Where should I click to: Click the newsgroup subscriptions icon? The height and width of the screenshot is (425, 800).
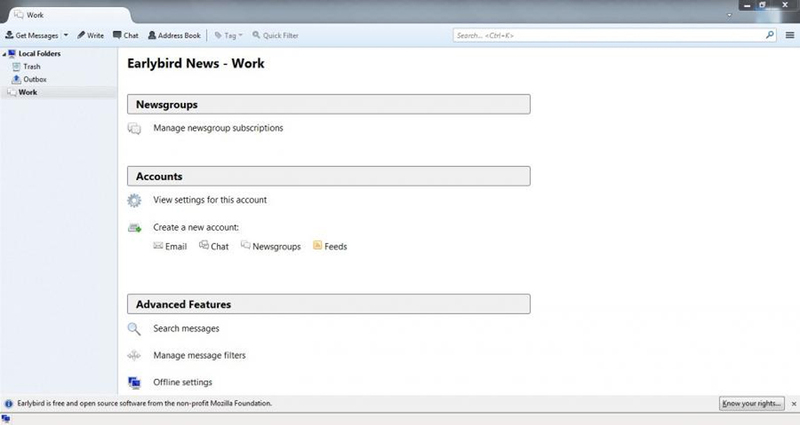point(134,129)
